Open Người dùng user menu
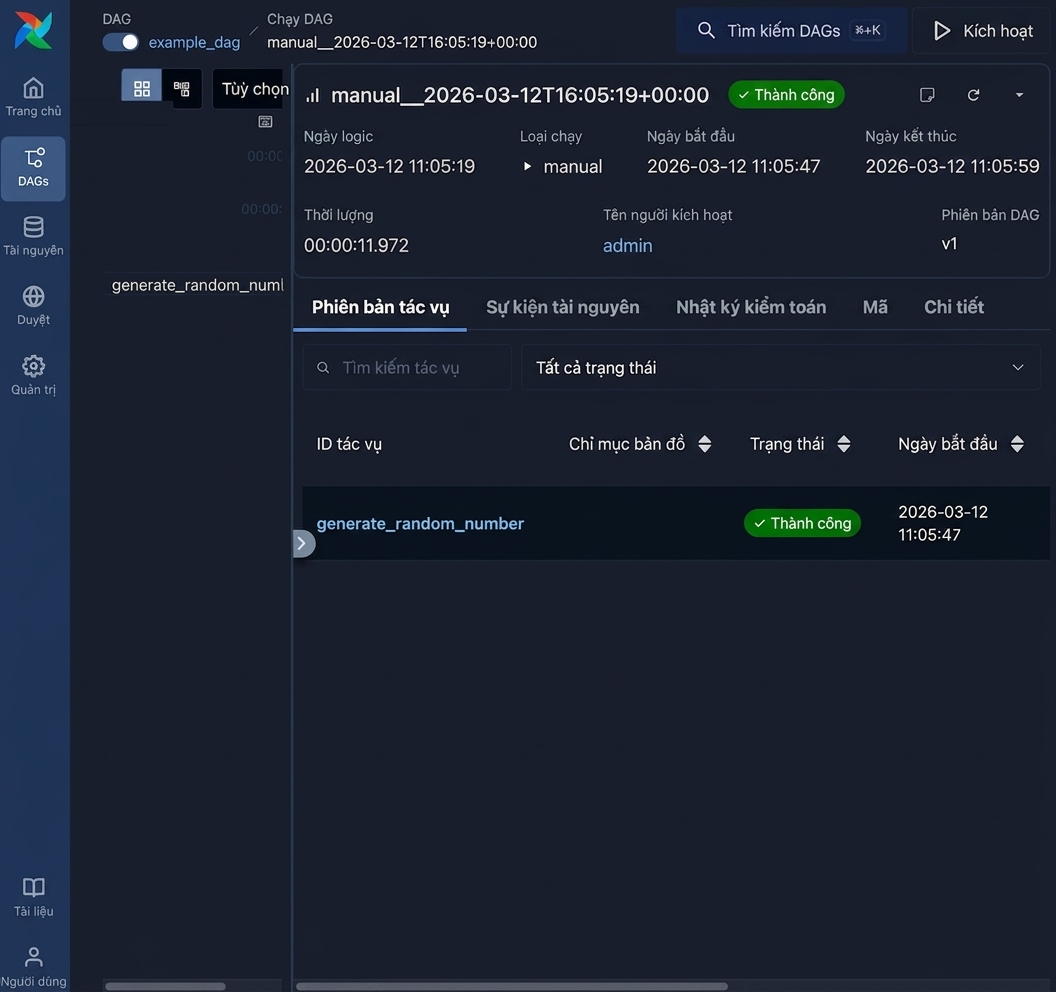The height and width of the screenshot is (992, 1056). [x=33, y=967]
